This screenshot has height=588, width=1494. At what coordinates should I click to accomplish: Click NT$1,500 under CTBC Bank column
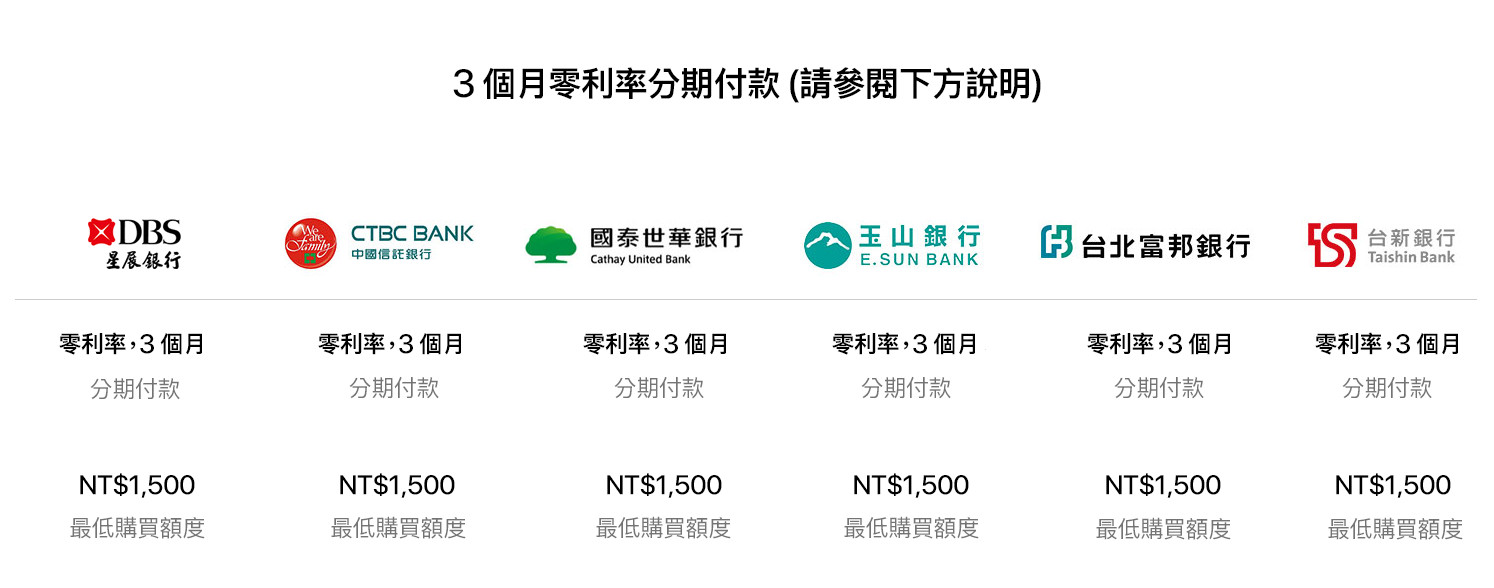(396, 486)
